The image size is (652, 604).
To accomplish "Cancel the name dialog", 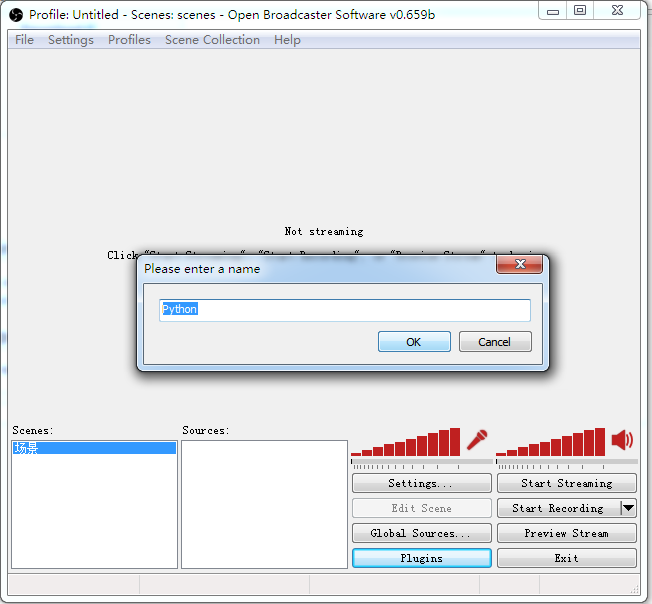I will (495, 342).
